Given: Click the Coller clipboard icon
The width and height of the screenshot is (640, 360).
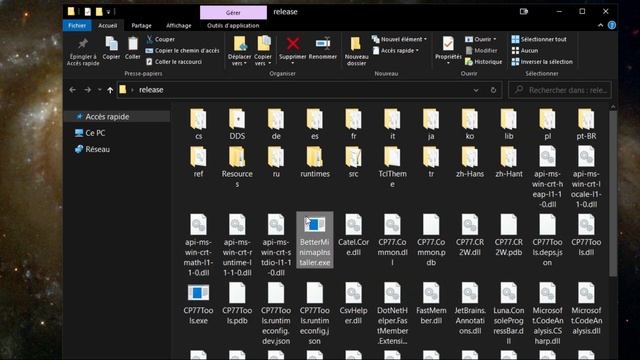Looking at the screenshot, I should pyautogui.click(x=133, y=48).
